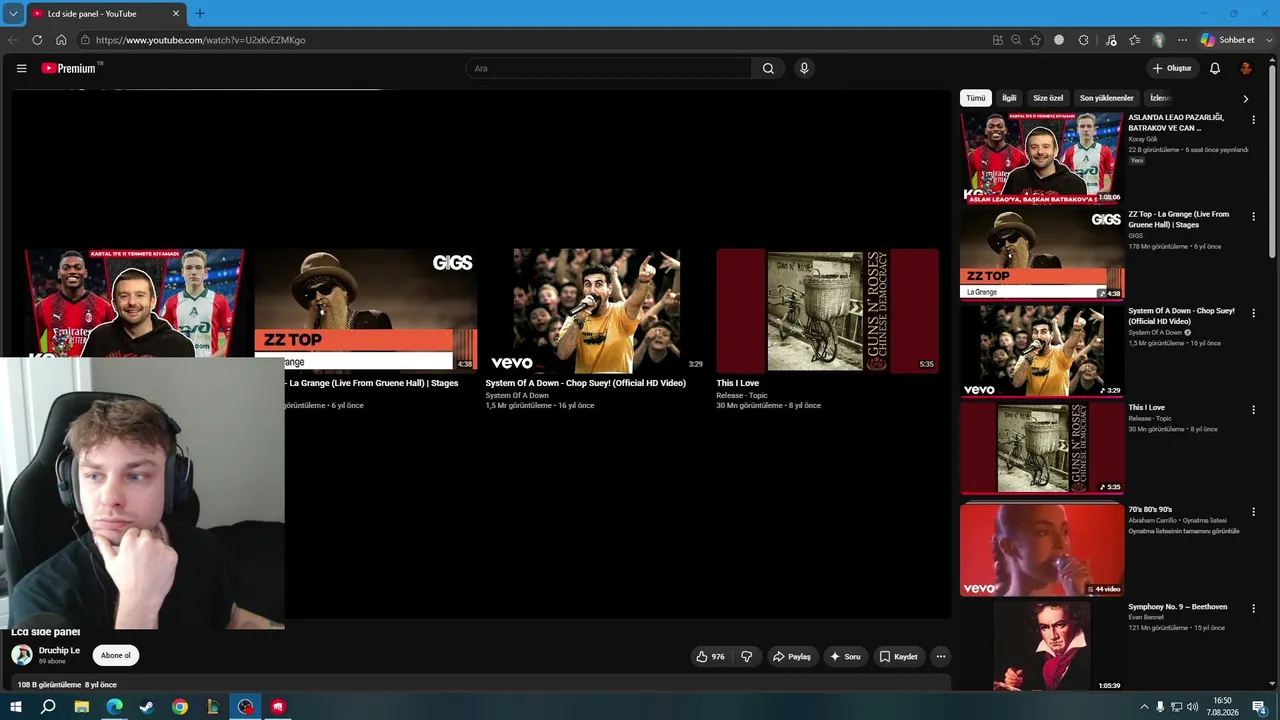Select the Son yüklenenler filter chip

[1106, 98]
